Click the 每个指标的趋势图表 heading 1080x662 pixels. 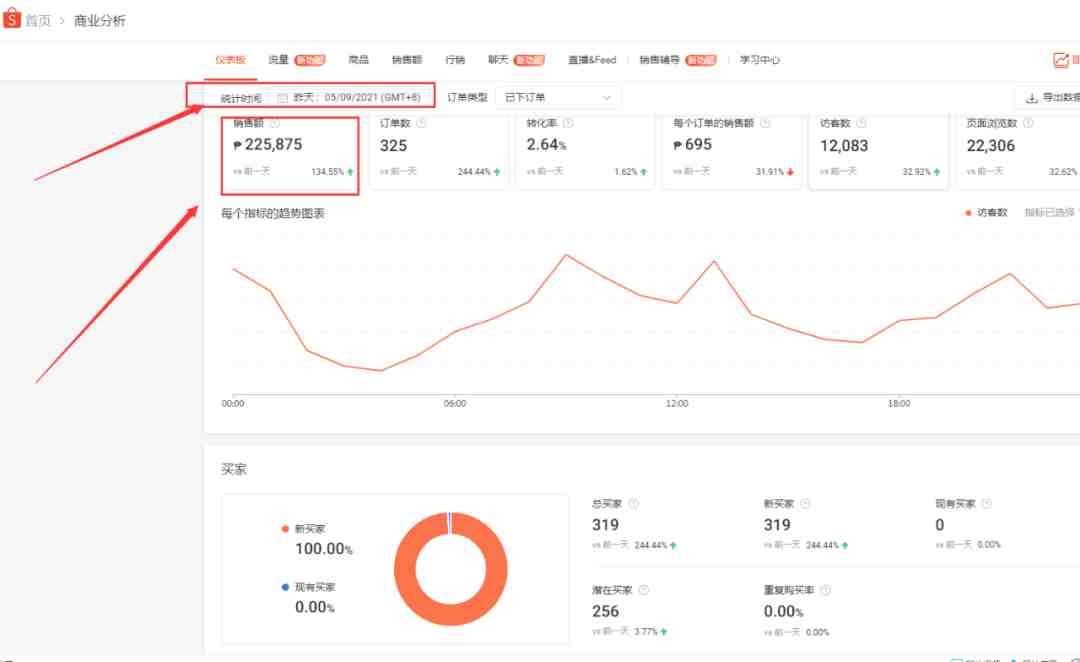(x=273, y=214)
